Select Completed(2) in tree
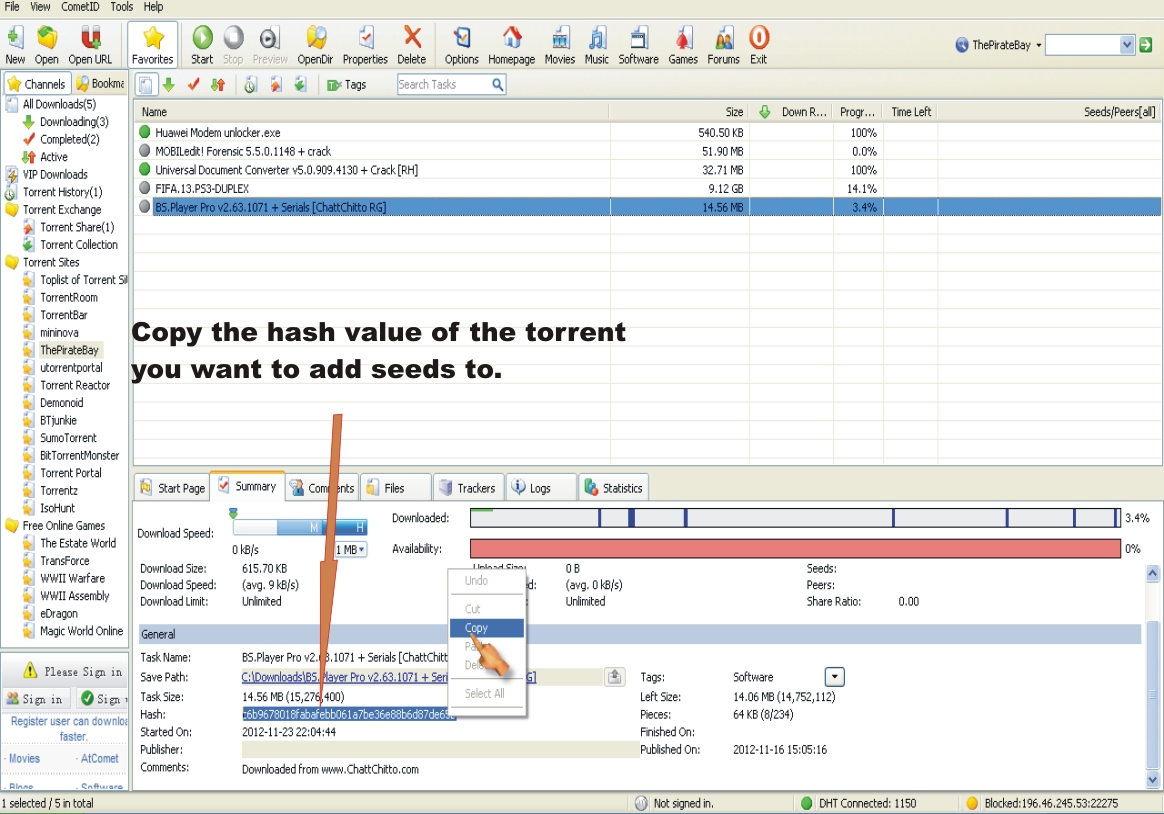 coord(69,140)
